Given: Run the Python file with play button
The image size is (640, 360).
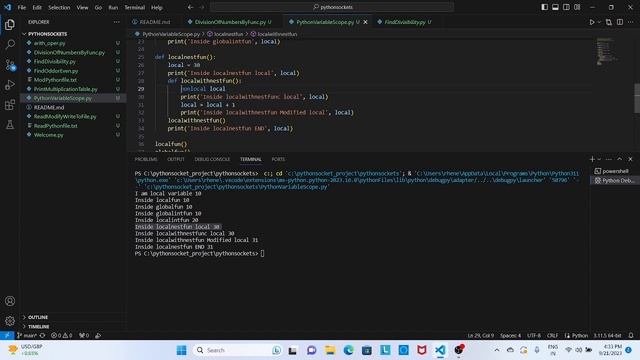Looking at the screenshot, I should pos(592,22).
